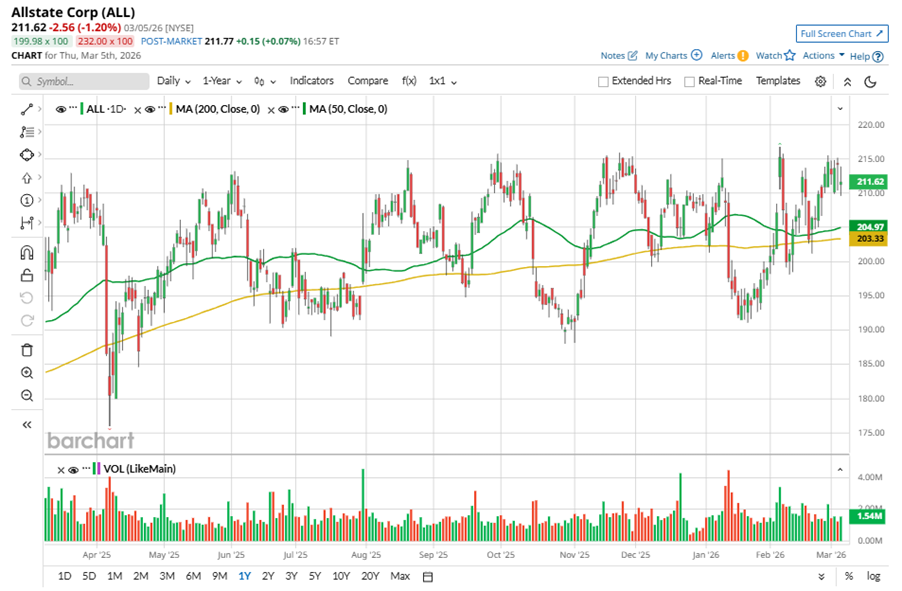The image size is (902, 591).
Task: Switch to dark mode
Action: pyautogui.click(x=870, y=82)
